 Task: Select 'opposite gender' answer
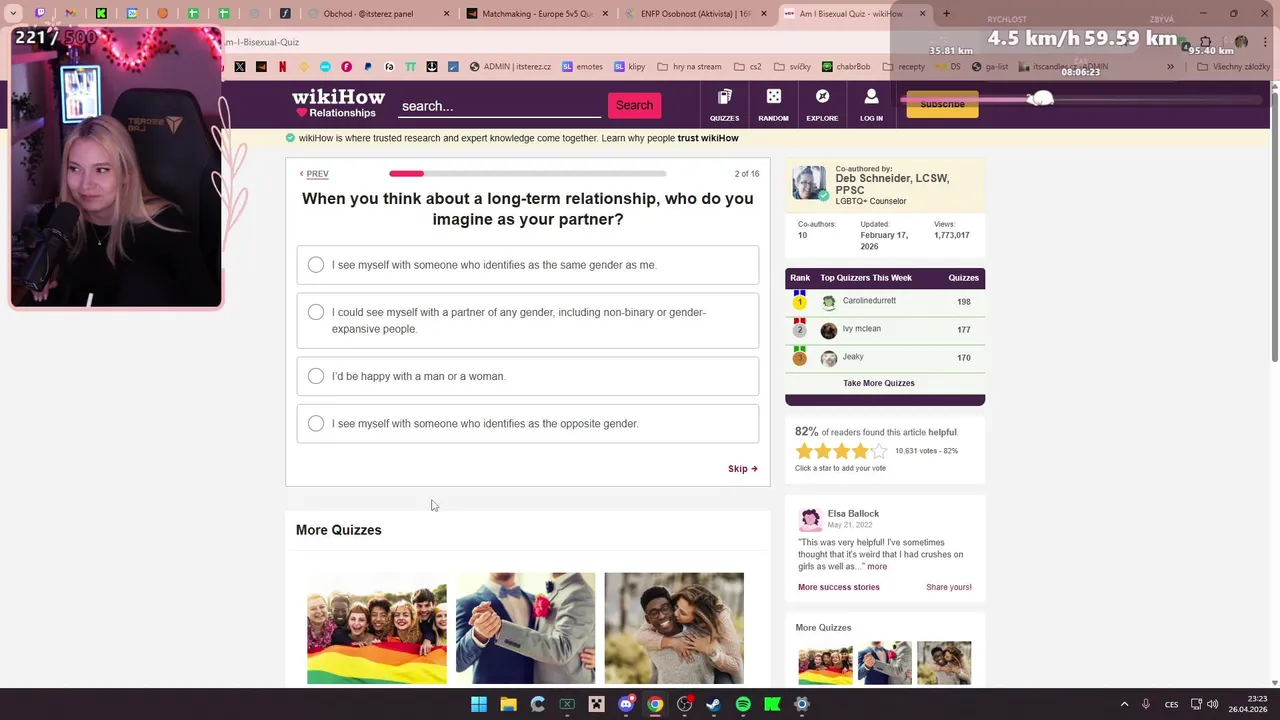tap(528, 424)
